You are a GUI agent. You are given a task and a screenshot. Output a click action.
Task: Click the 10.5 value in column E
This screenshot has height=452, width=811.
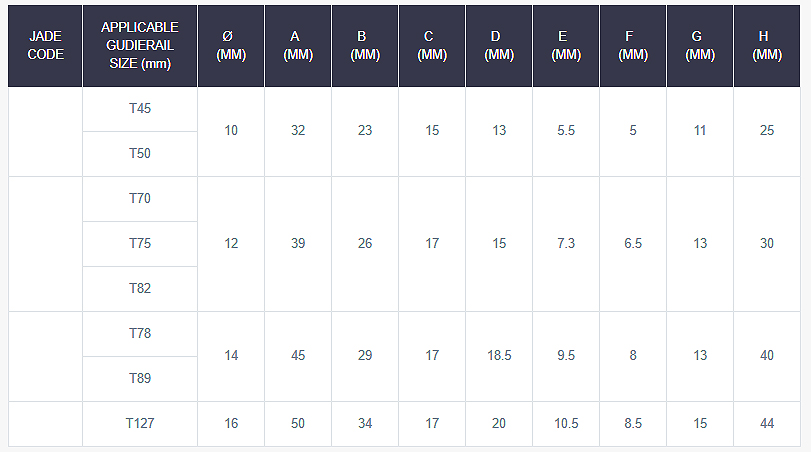coord(566,424)
